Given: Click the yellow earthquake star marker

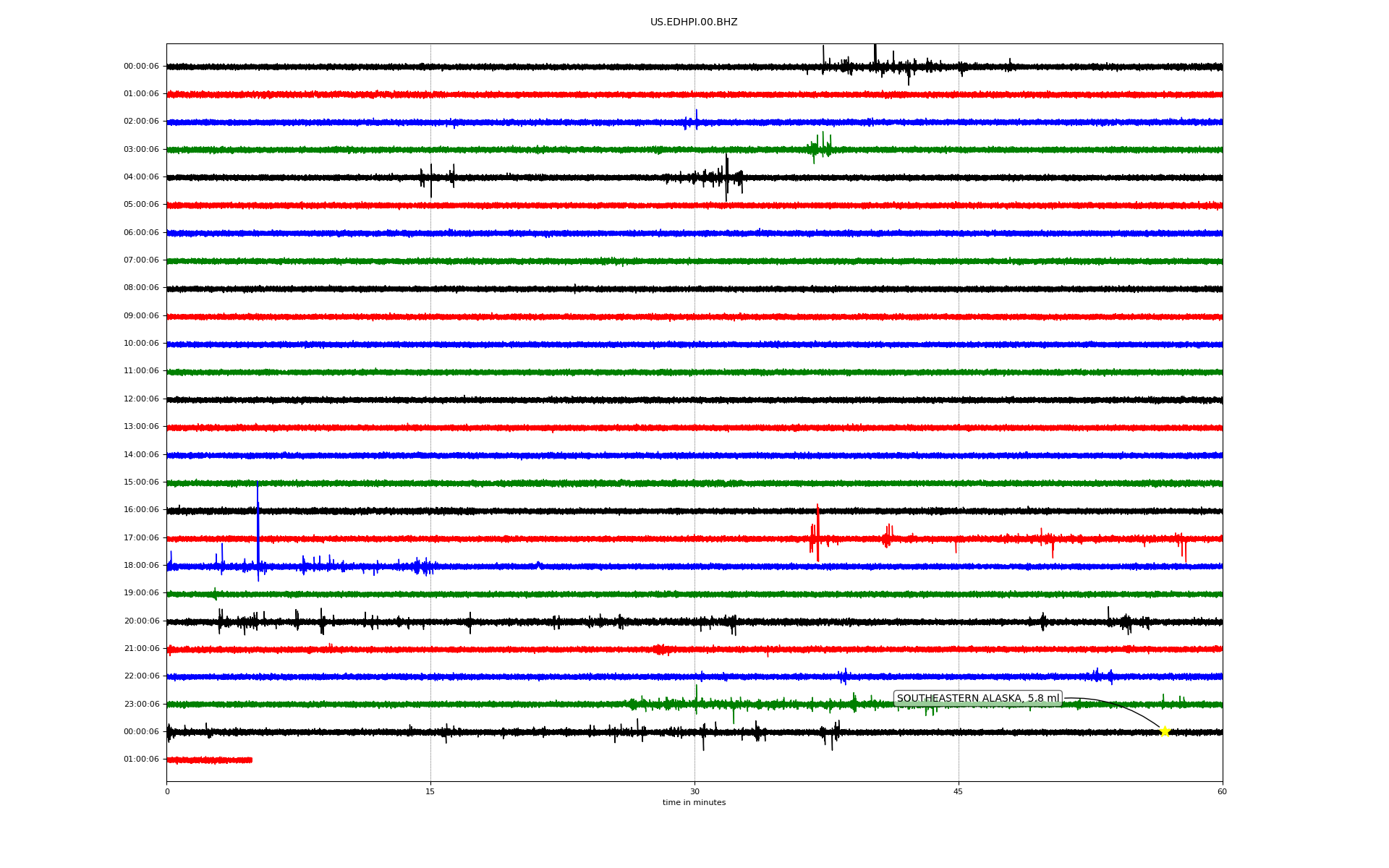Looking at the screenshot, I should 1164,731.
